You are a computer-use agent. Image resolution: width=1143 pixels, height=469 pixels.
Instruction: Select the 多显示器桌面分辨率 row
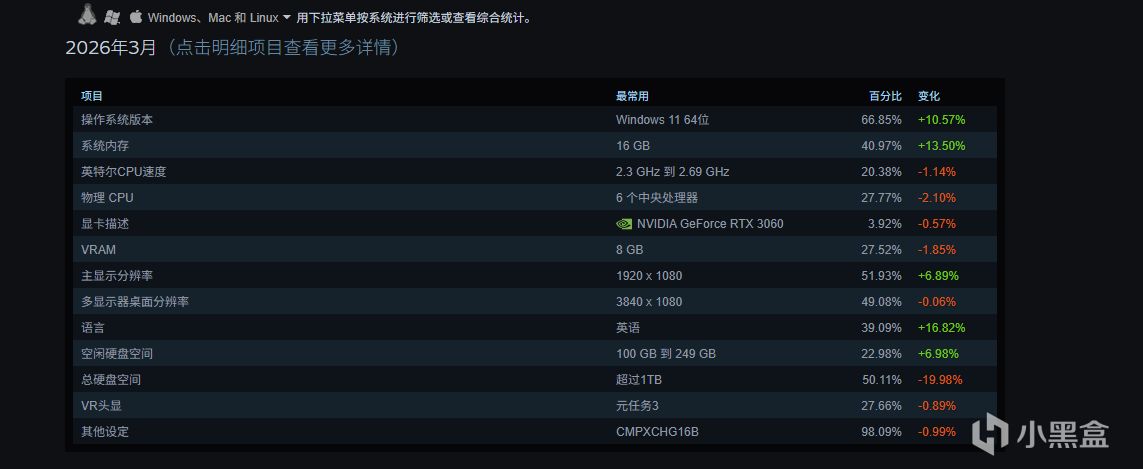coord(135,302)
